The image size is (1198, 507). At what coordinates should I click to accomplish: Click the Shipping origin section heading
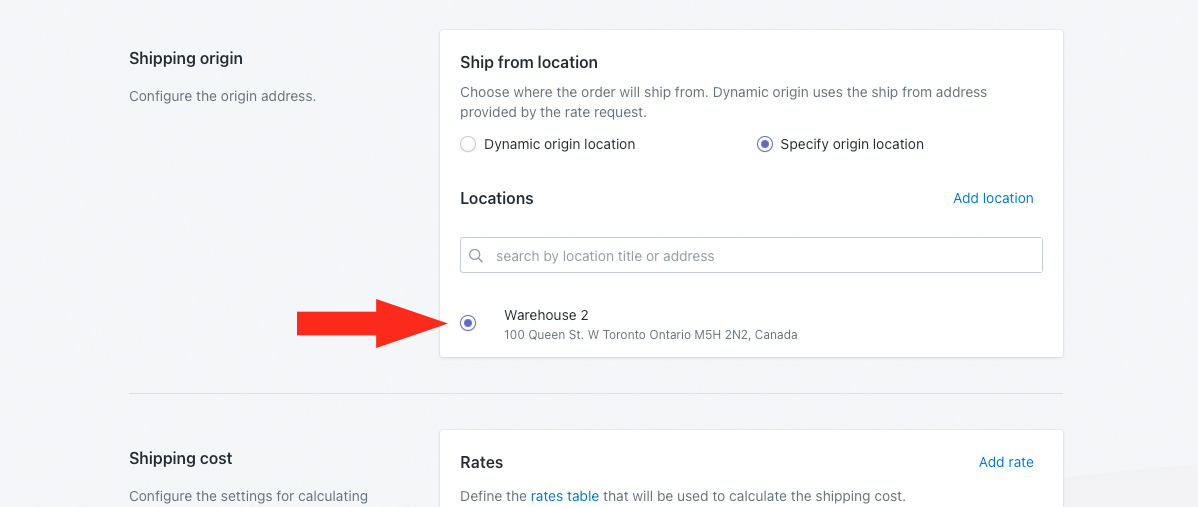(186, 59)
